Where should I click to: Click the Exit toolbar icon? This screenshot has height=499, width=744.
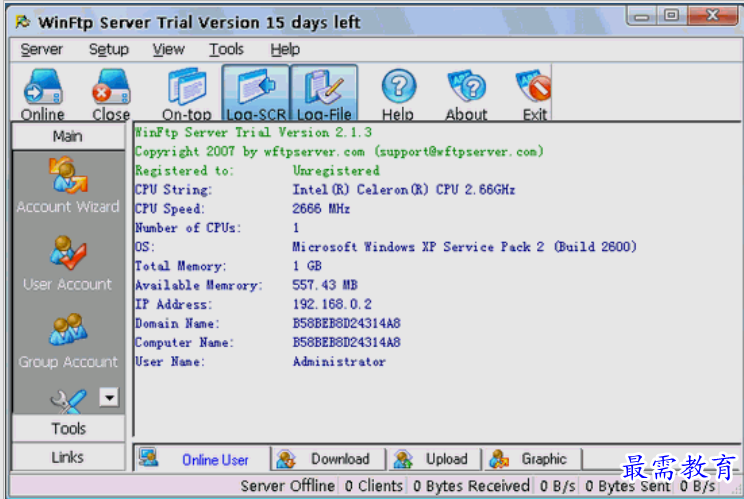534,93
